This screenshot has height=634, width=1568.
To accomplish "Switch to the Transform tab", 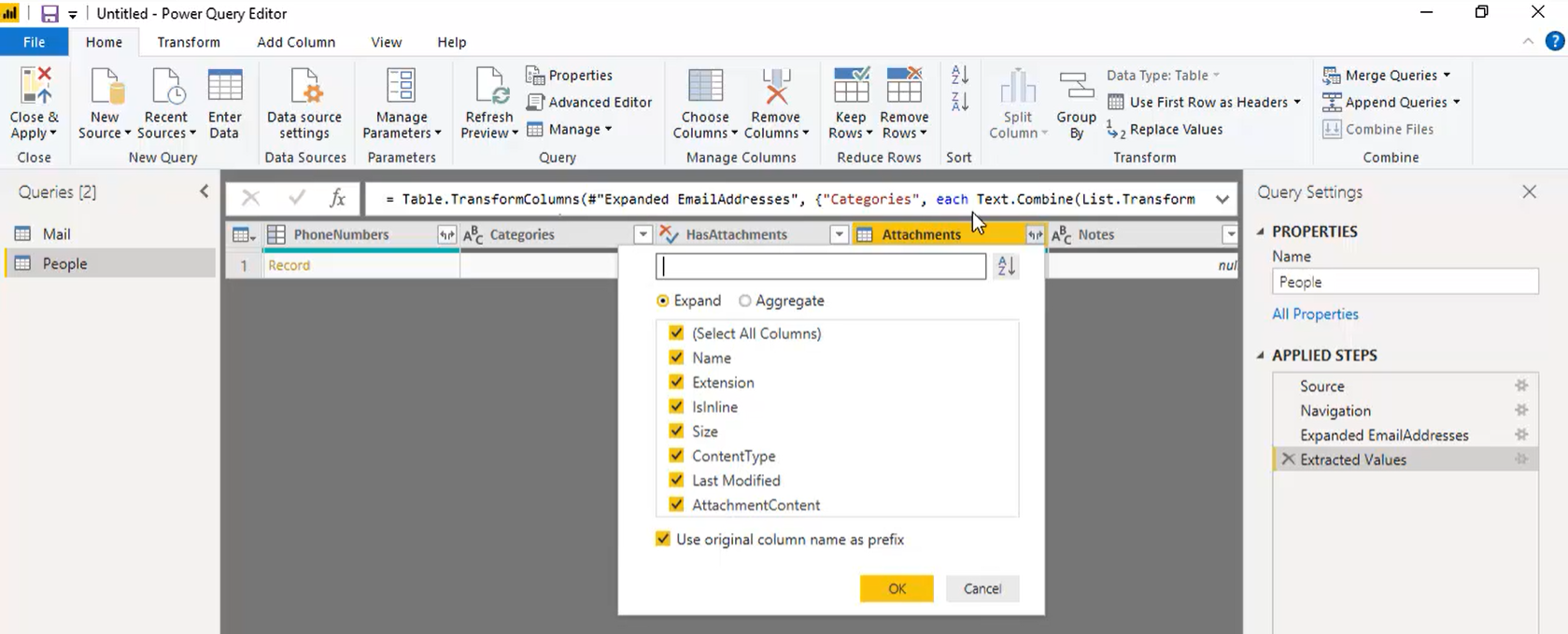I will click(189, 42).
